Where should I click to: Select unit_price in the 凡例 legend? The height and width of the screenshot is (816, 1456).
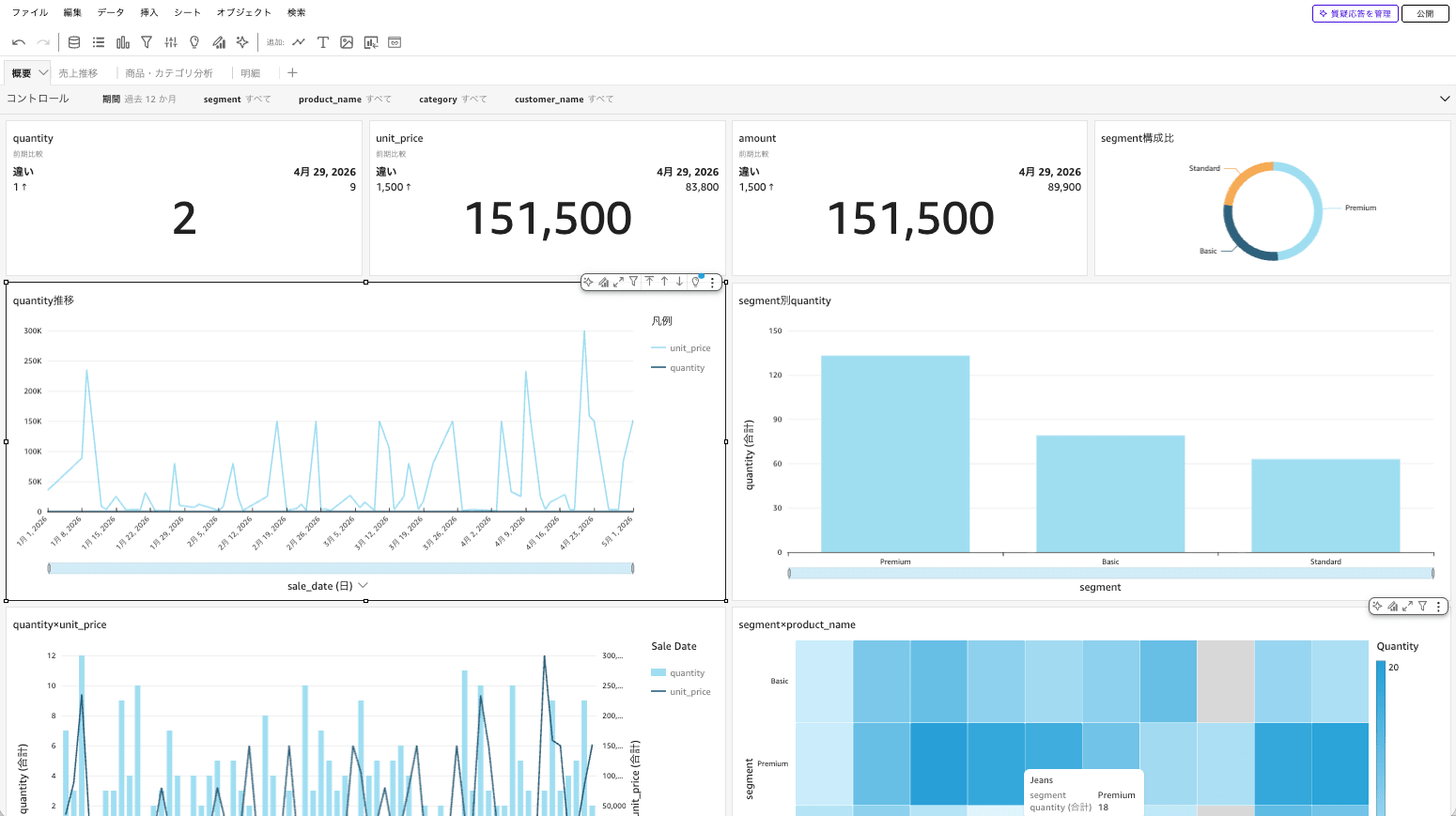681,348
